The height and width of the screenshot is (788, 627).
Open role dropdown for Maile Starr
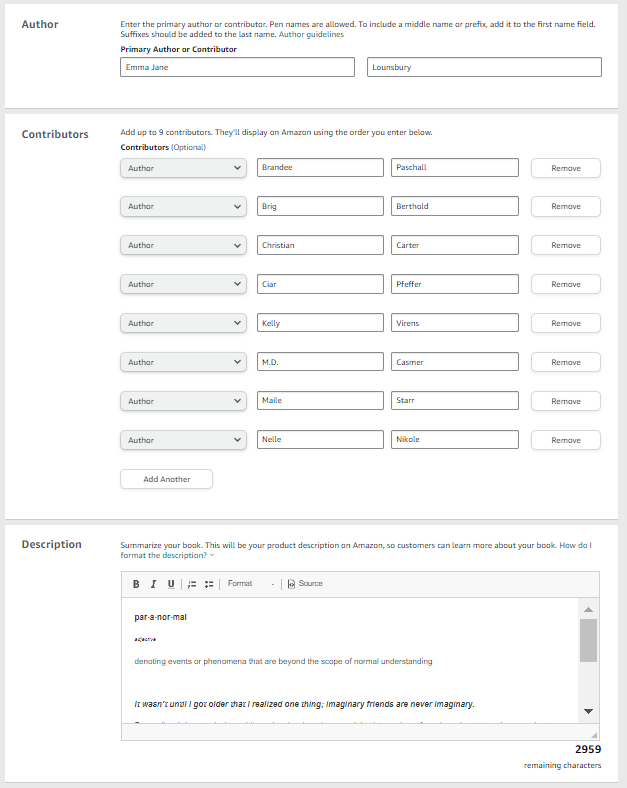(x=183, y=401)
